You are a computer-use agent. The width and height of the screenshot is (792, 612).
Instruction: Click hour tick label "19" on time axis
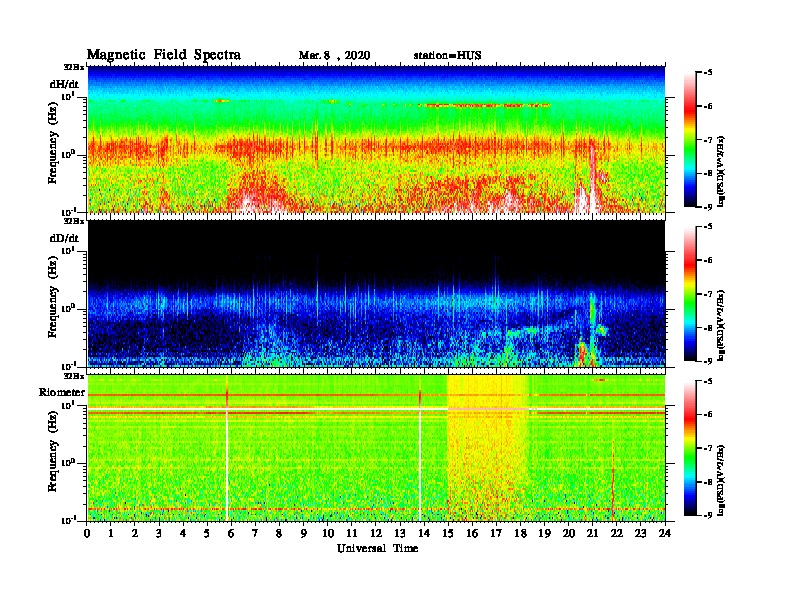(544, 533)
